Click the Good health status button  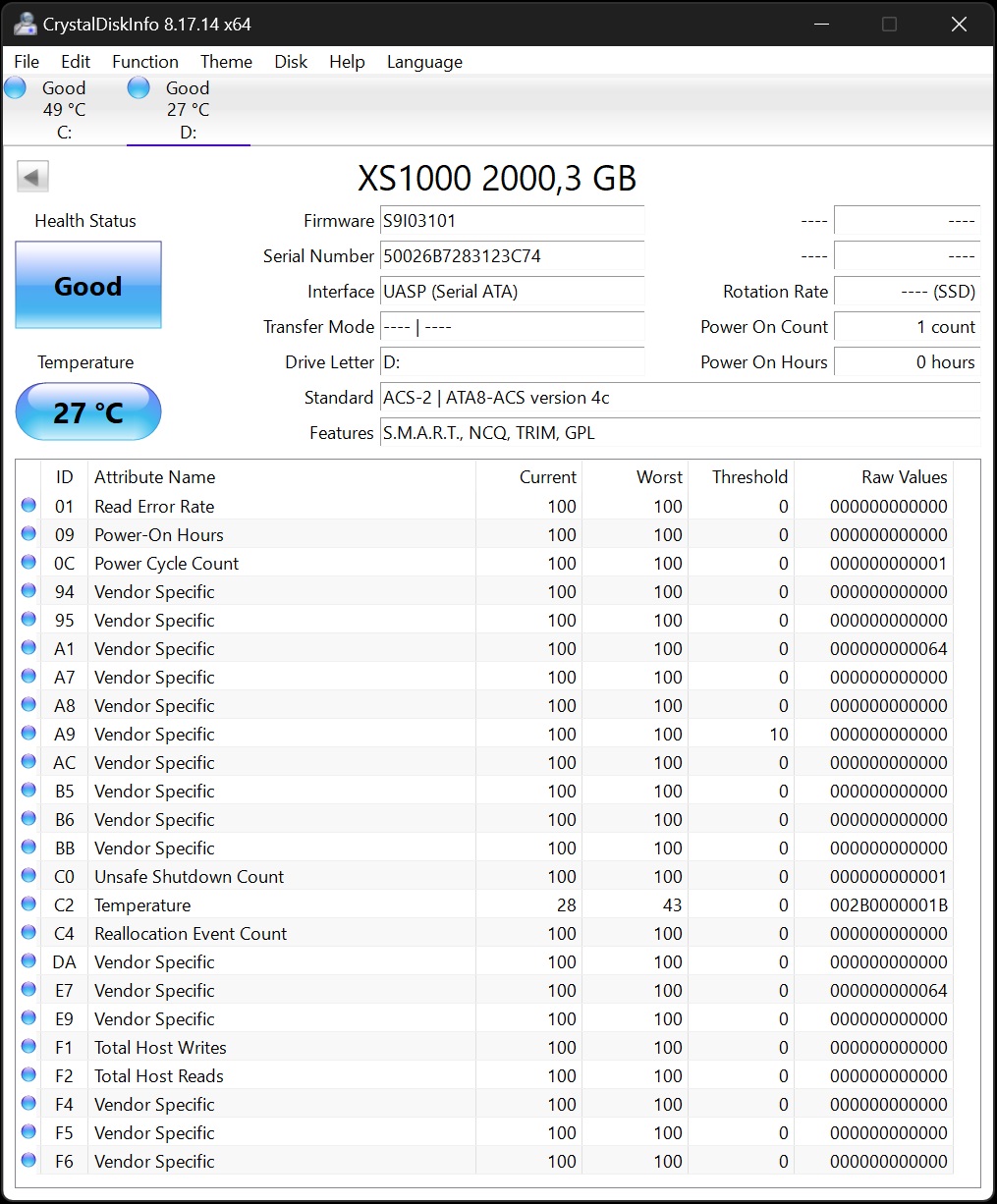point(88,286)
